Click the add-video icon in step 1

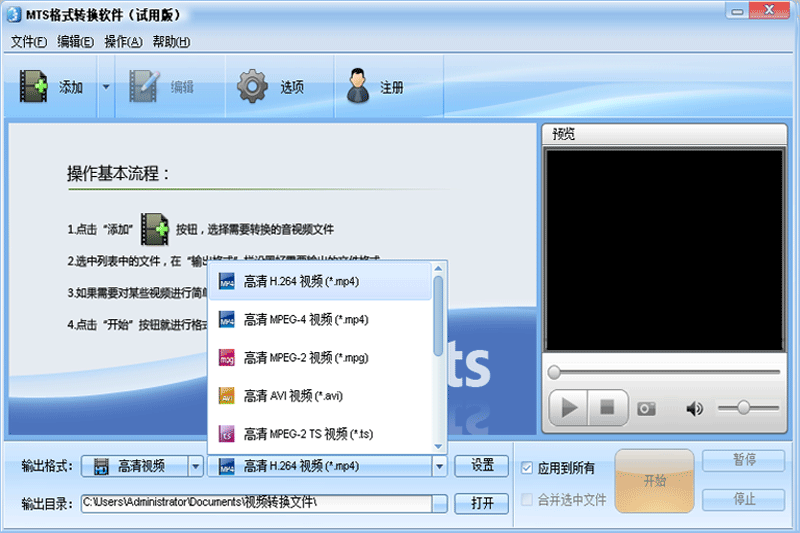pyautogui.click(x=155, y=229)
